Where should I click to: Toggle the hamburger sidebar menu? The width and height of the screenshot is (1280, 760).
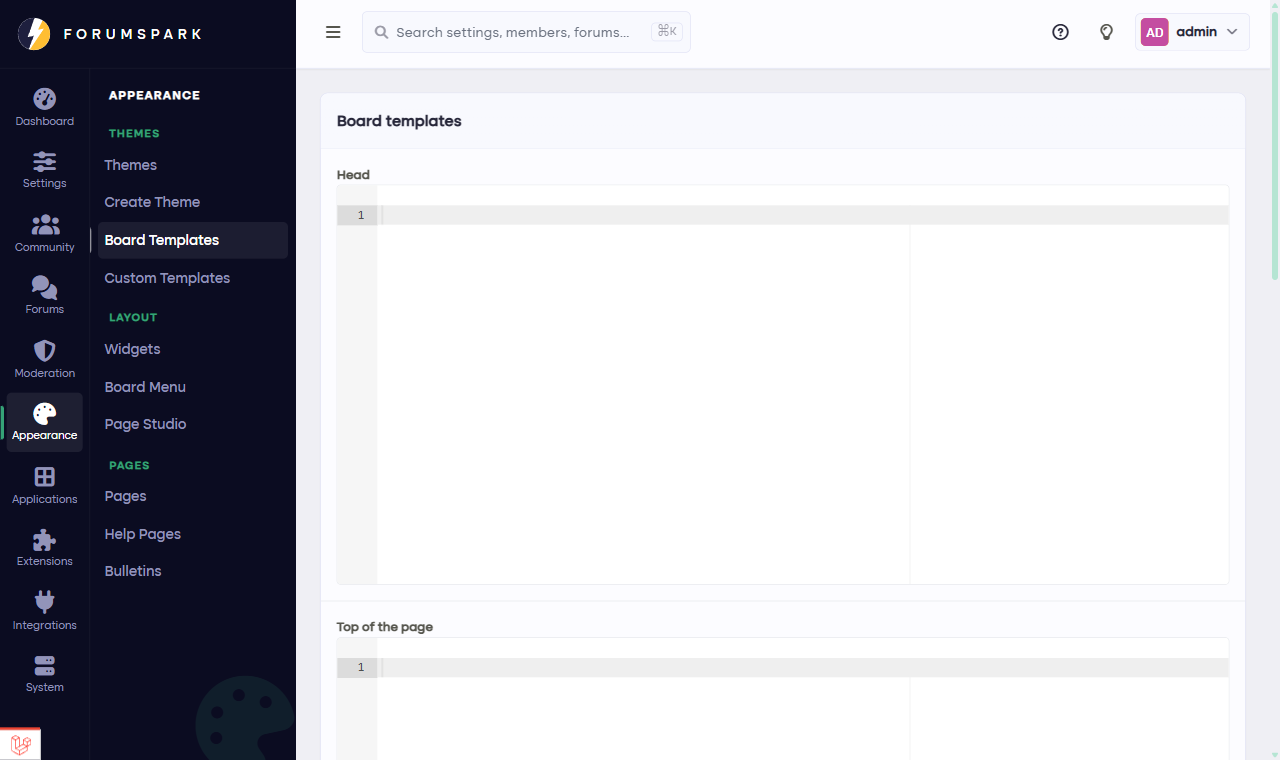click(334, 32)
